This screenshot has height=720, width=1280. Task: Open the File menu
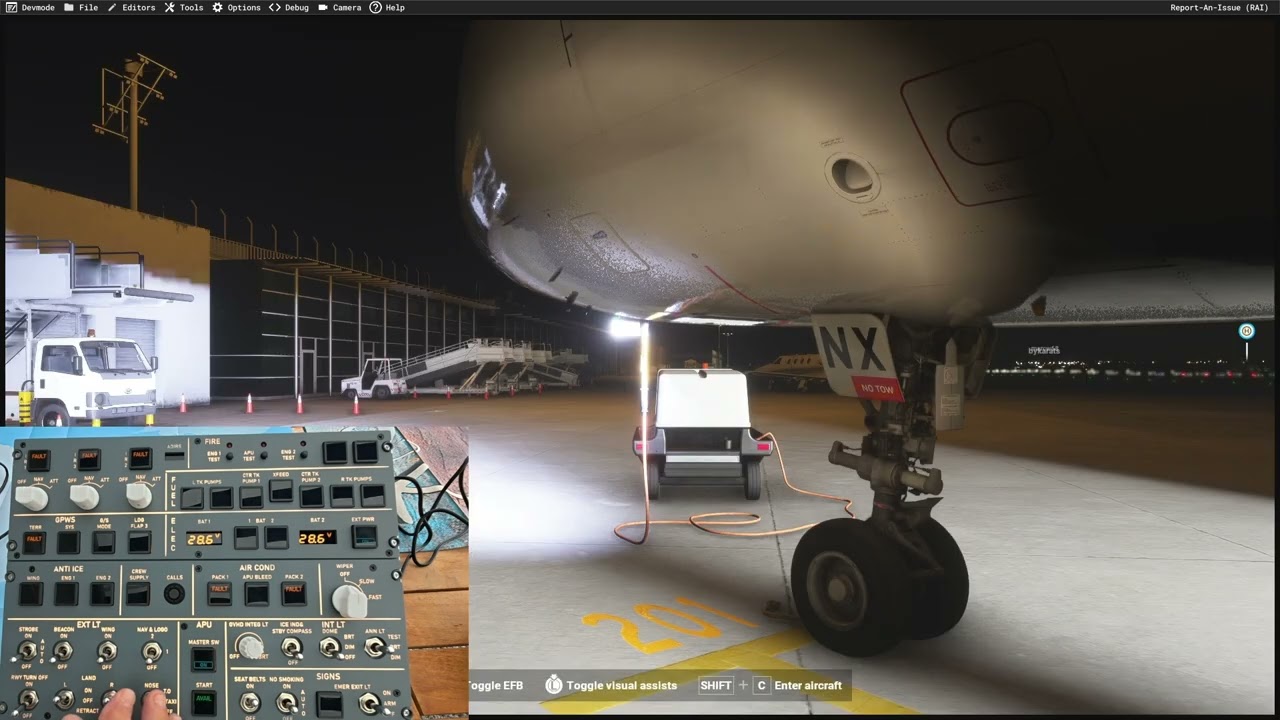81,7
